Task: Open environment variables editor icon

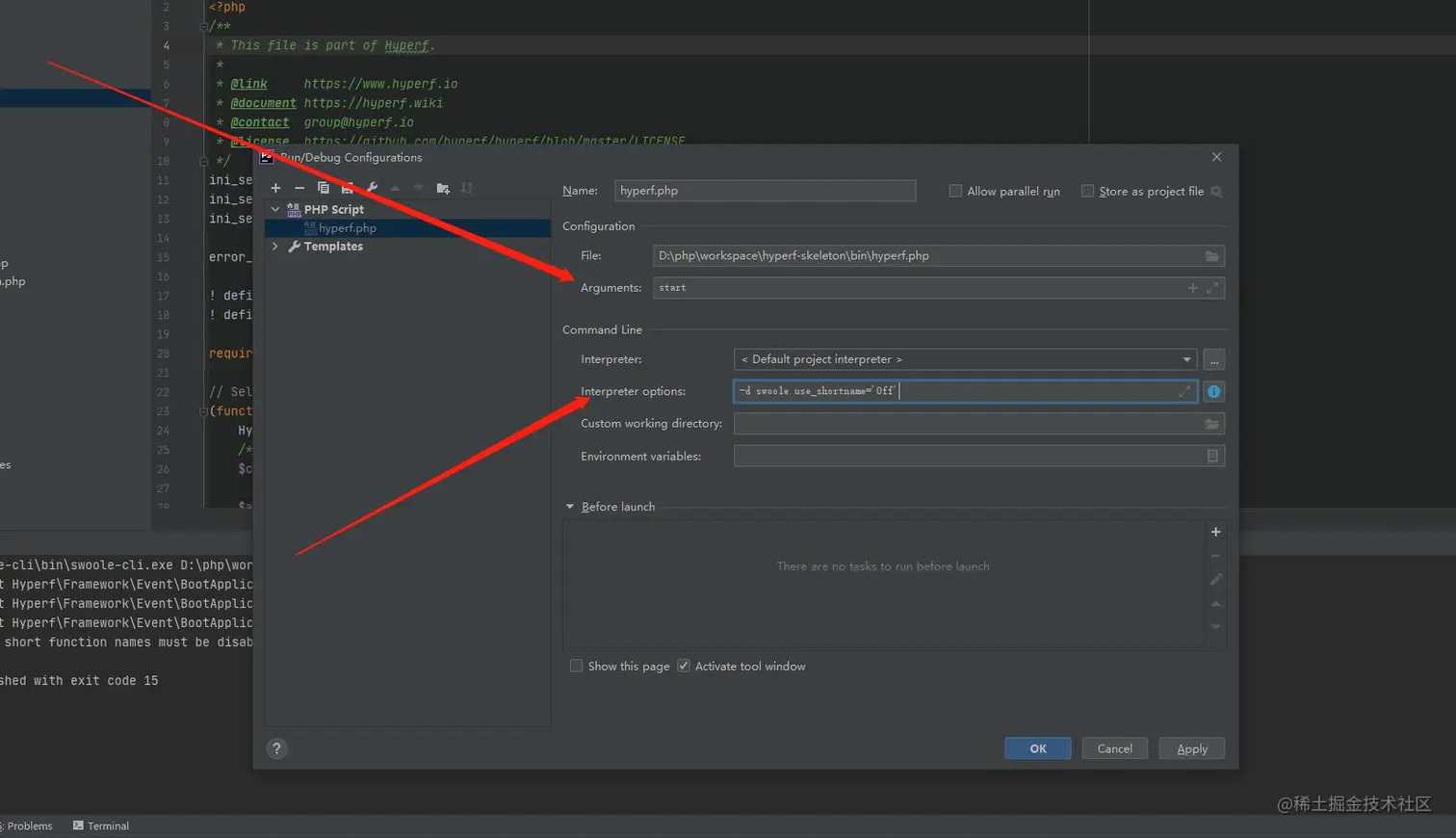Action: [1212, 457]
